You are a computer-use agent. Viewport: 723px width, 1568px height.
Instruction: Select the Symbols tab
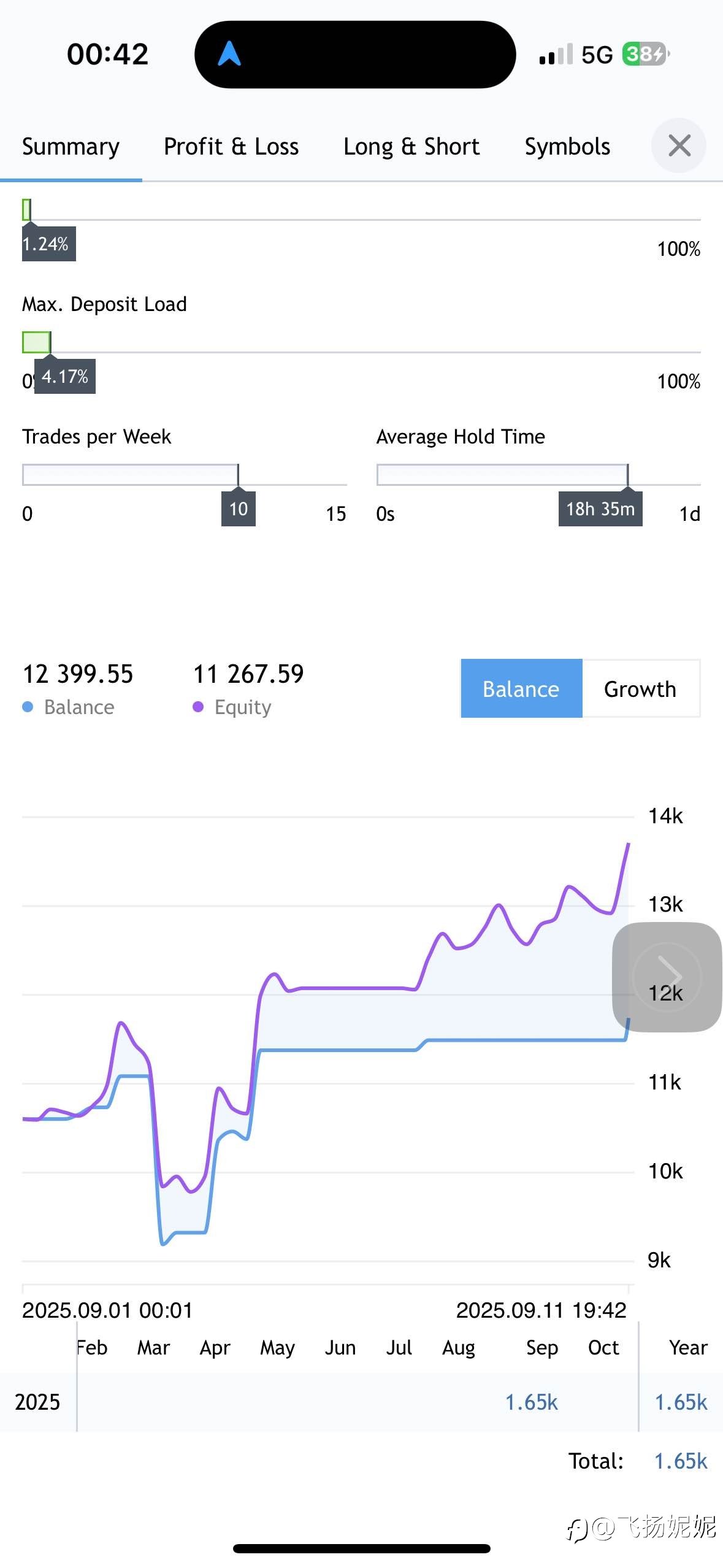tap(567, 147)
